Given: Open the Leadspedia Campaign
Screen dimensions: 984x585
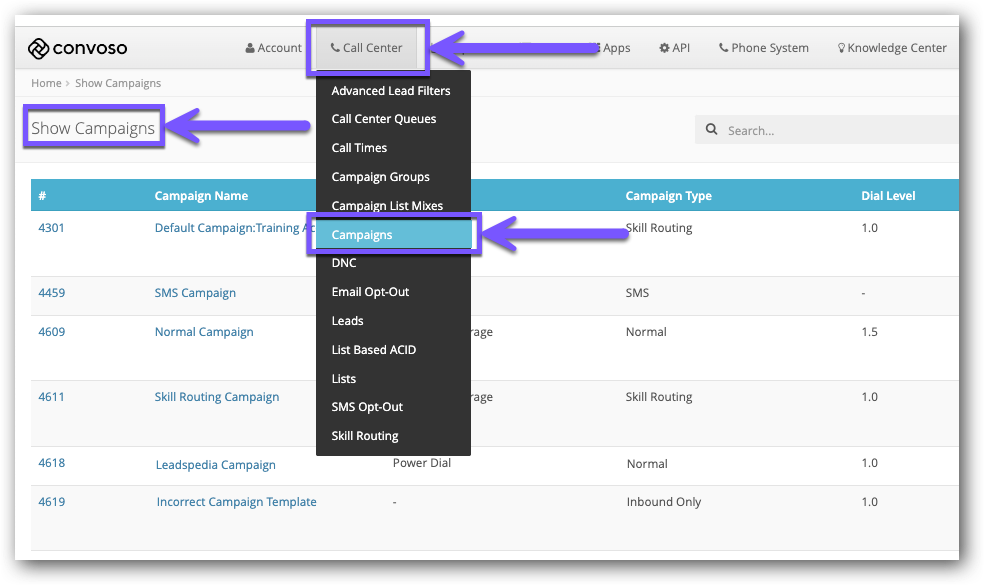Looking at the screenshot, I should pyautogui.click(x=217, y=464).
